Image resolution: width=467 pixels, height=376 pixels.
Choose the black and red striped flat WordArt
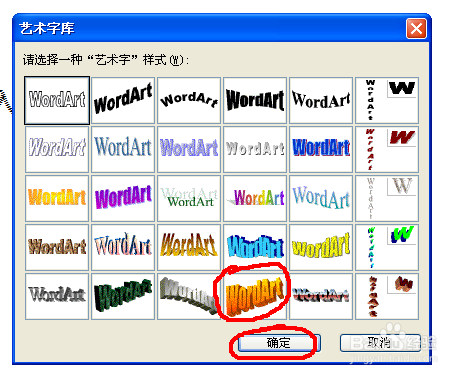click(321, 296)
